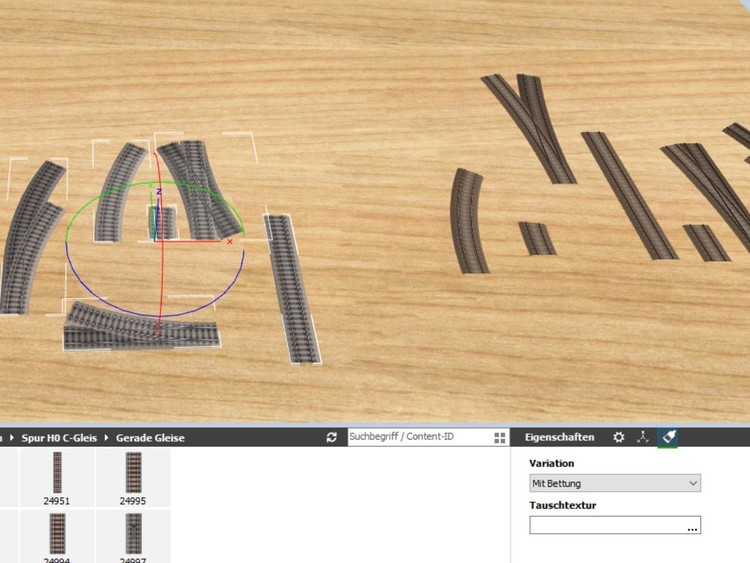This screenshot has width=750, height=563.
Task: Select the track thumbnail 24994
Action: click(x=57, y=536)
